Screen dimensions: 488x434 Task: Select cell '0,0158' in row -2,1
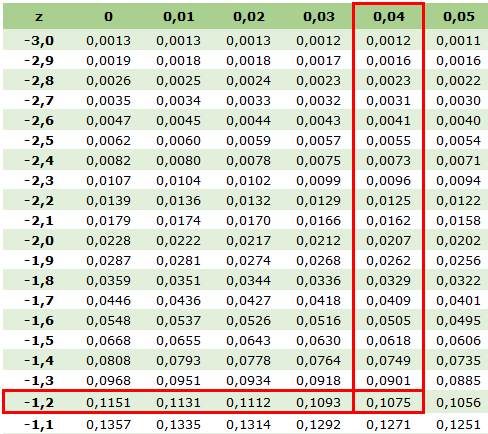(x=459, y=221)
